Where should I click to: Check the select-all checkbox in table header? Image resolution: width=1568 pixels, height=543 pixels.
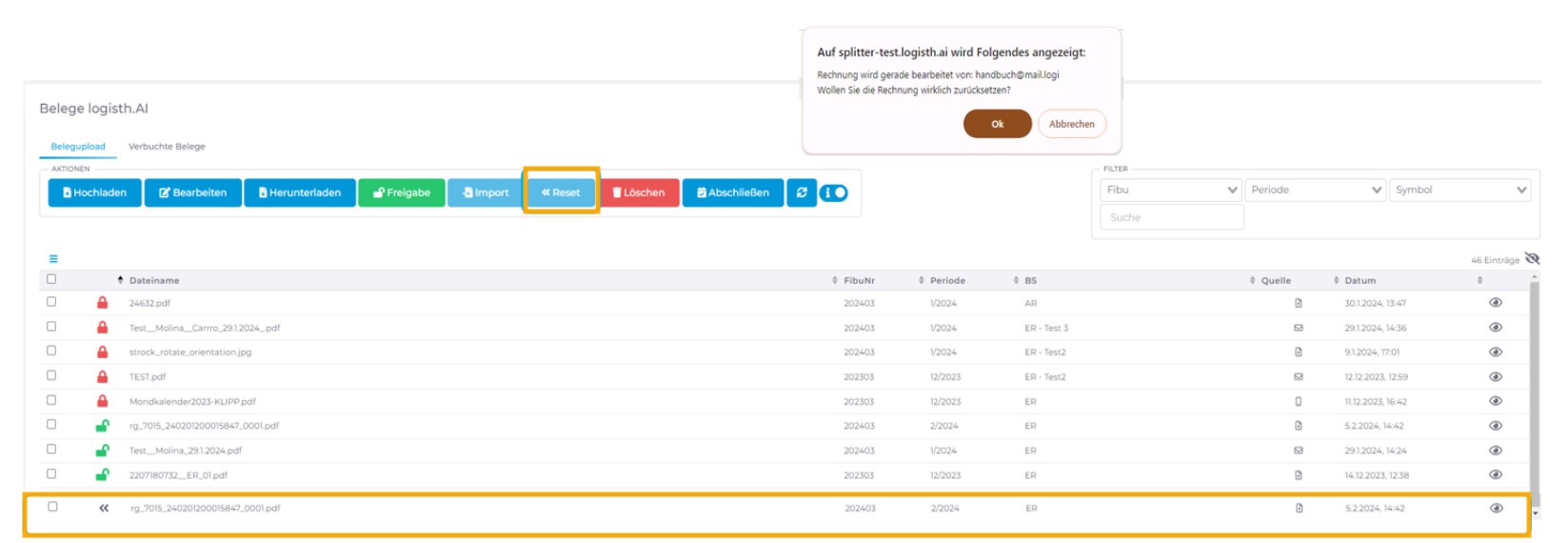tap(51, 279)
